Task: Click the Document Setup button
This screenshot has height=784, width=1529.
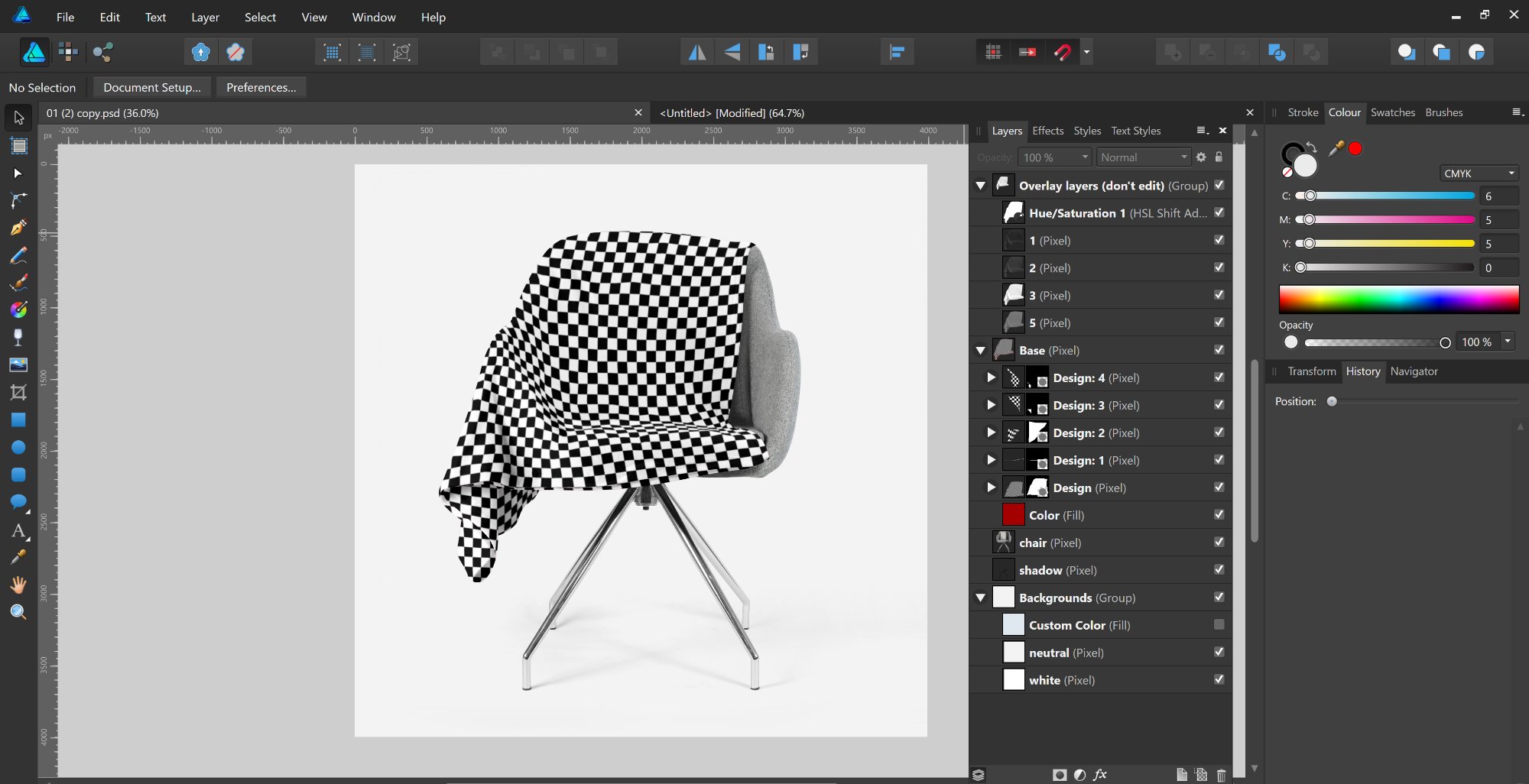Action: pos(151,87)
